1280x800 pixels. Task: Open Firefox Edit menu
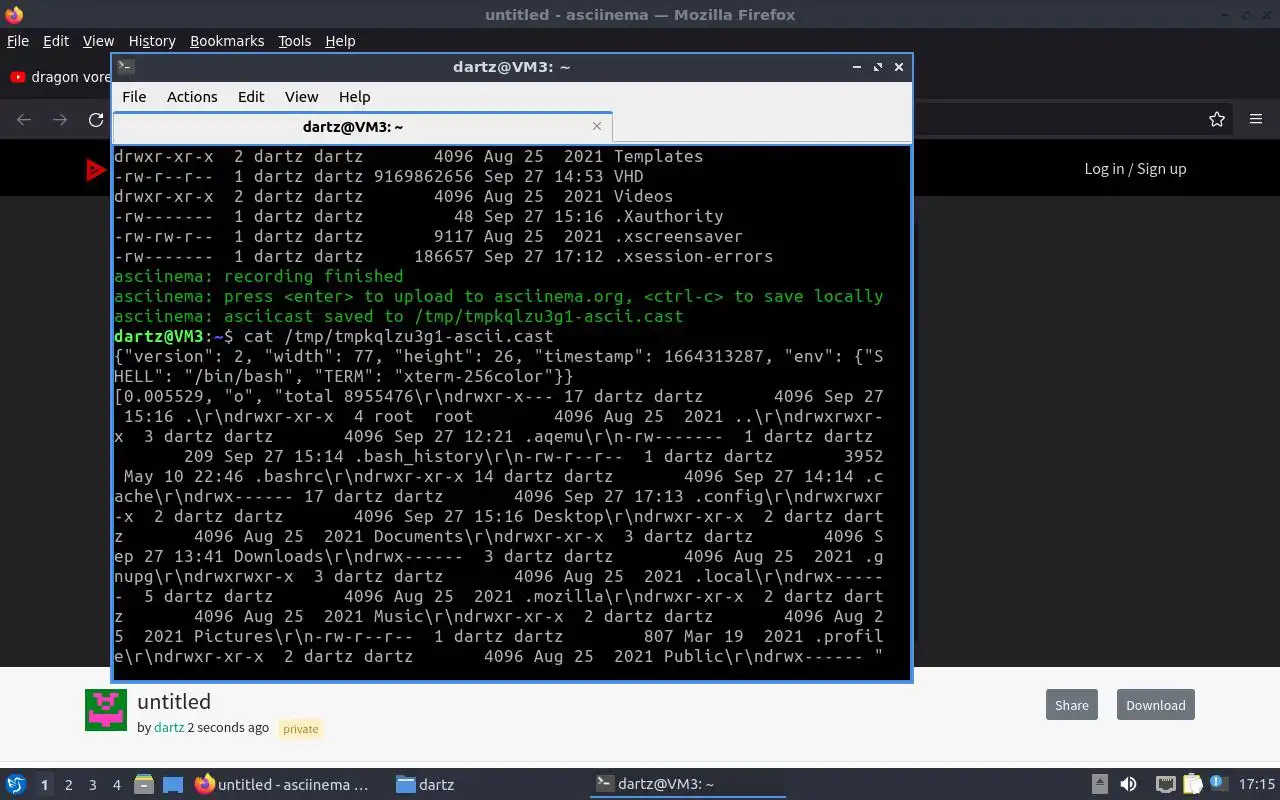[56, 41]
